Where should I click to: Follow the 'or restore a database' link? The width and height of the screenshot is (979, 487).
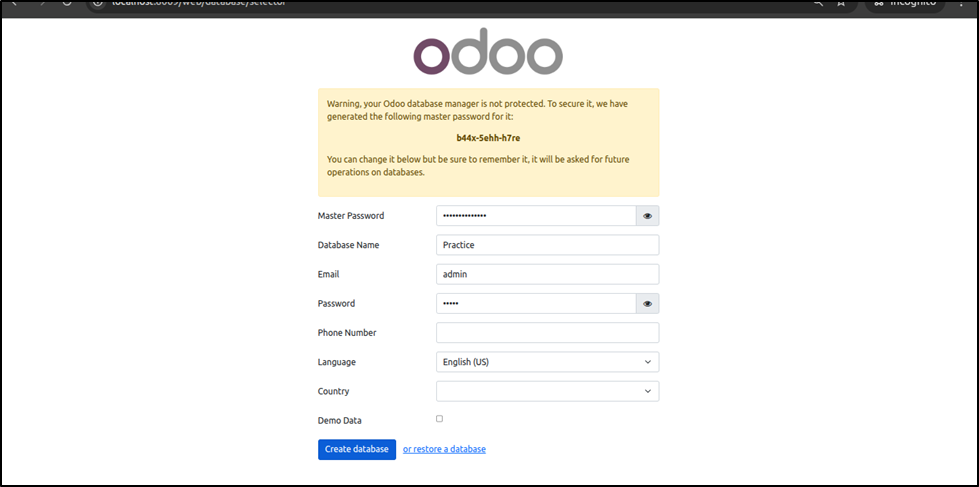pyautogui.click(x=444, y=450)
